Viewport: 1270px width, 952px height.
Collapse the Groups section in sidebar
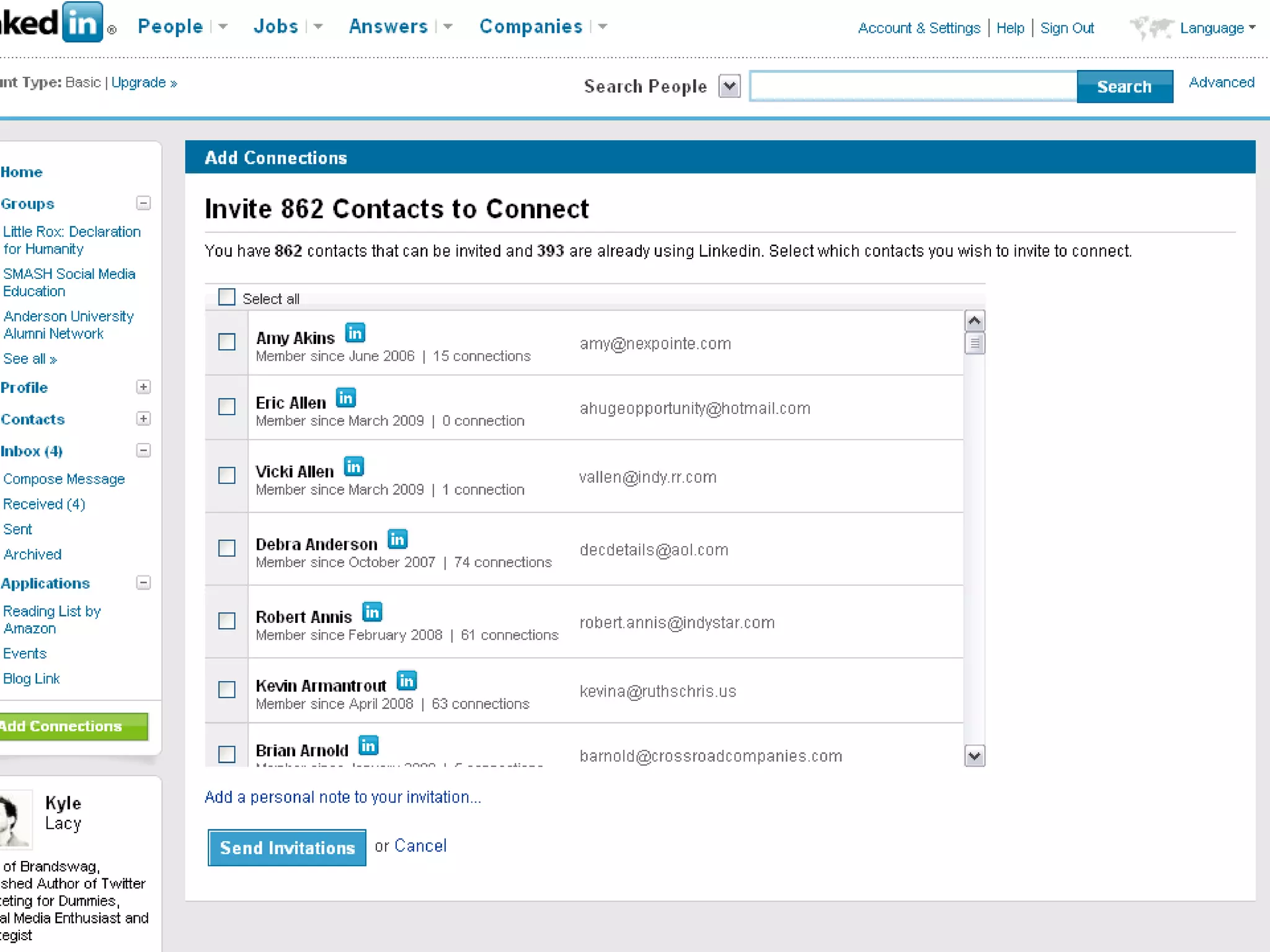tap(143, 203)
